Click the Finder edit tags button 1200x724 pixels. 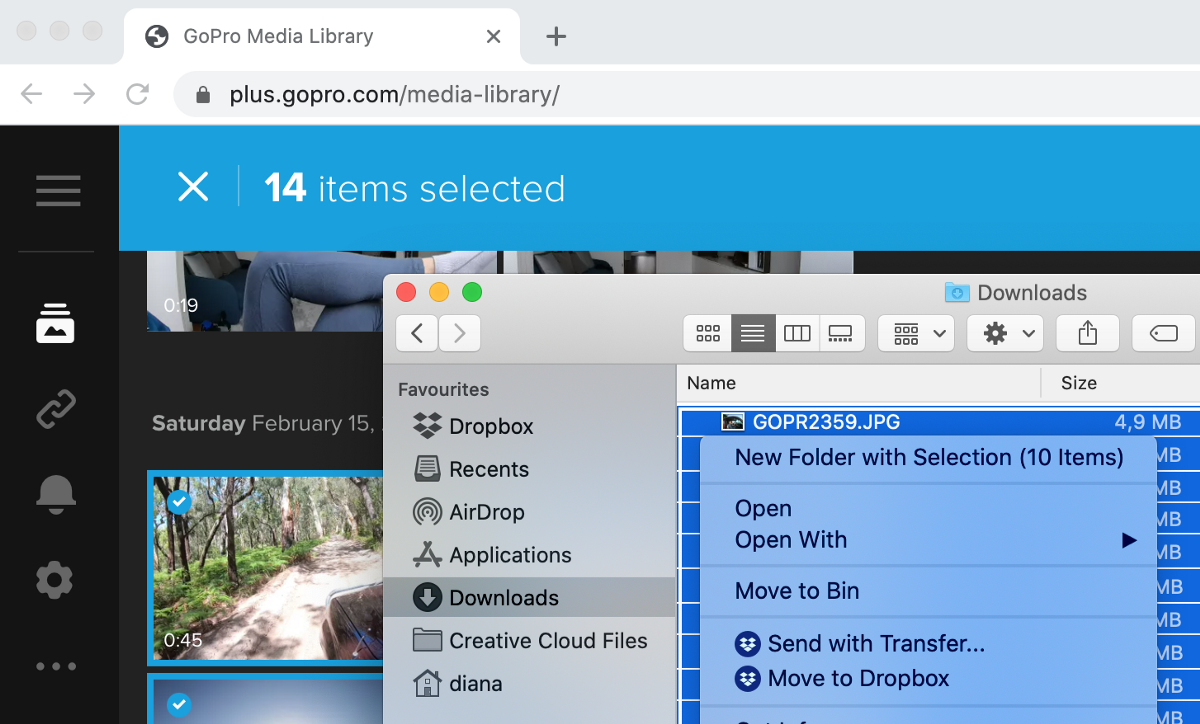pos(1164,333)
